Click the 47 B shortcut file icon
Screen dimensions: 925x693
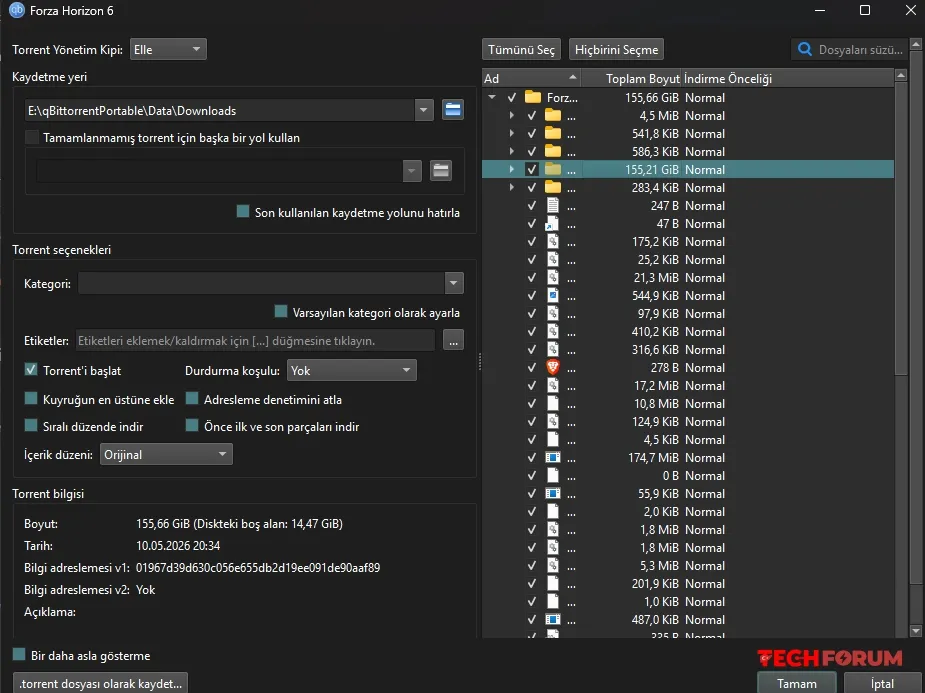click(x=552, y=224)
